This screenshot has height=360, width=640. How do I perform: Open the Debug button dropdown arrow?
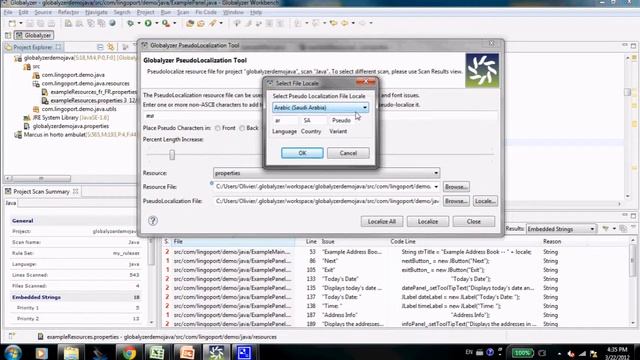tap(139, 23)
